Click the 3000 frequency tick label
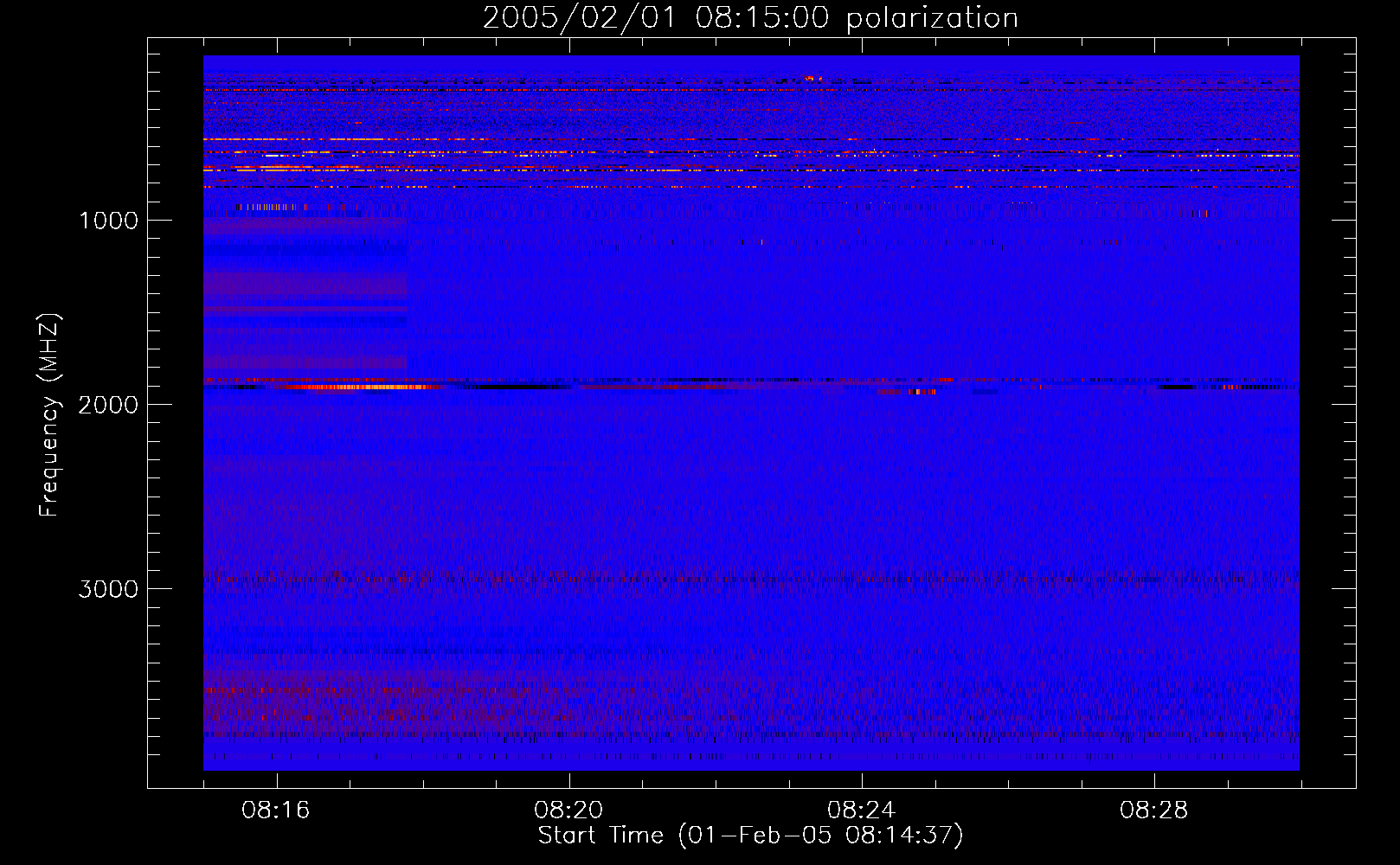The width and height of the screenshot is (1400, 865). tap(108, 589)
